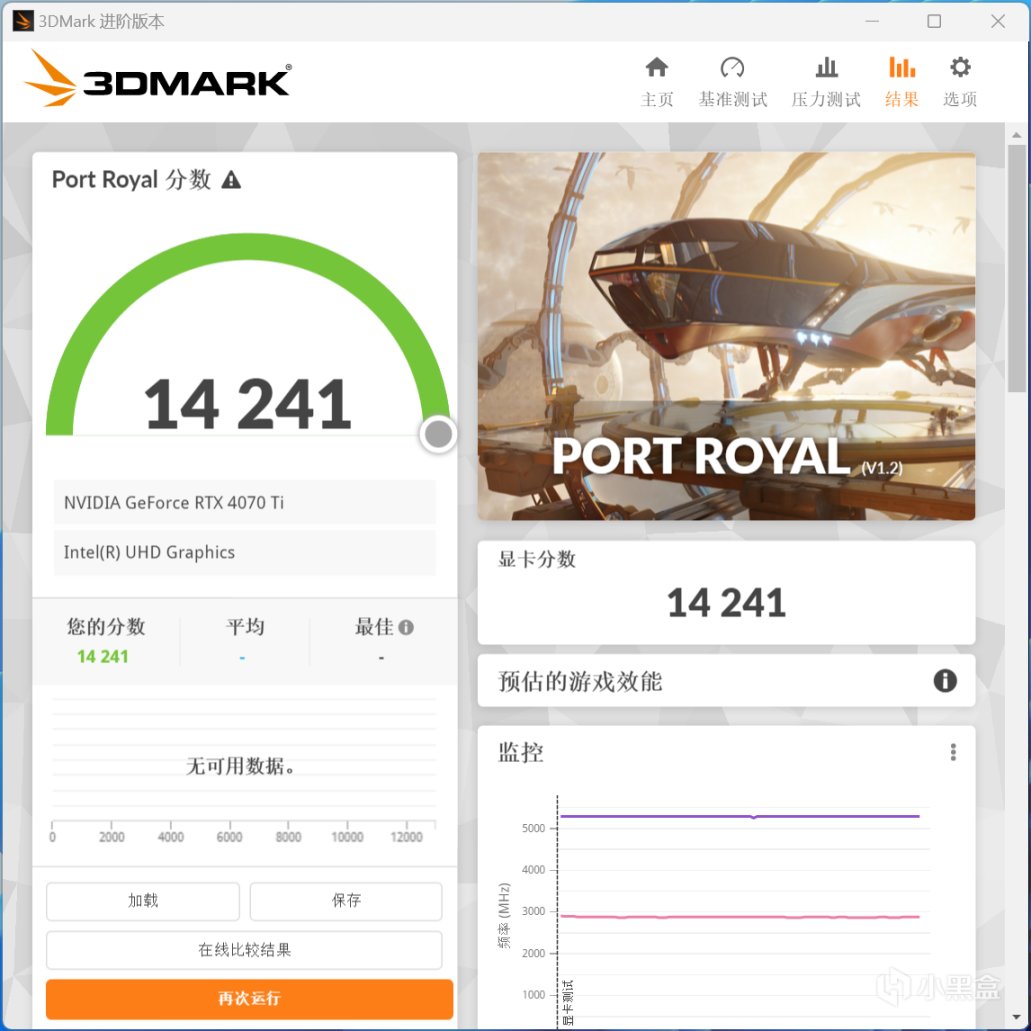Image resolution: width=1031 pixels, height=1031 pixels.
Task: Click the scrollbar down arrow
Action: pos(1017,1019)
